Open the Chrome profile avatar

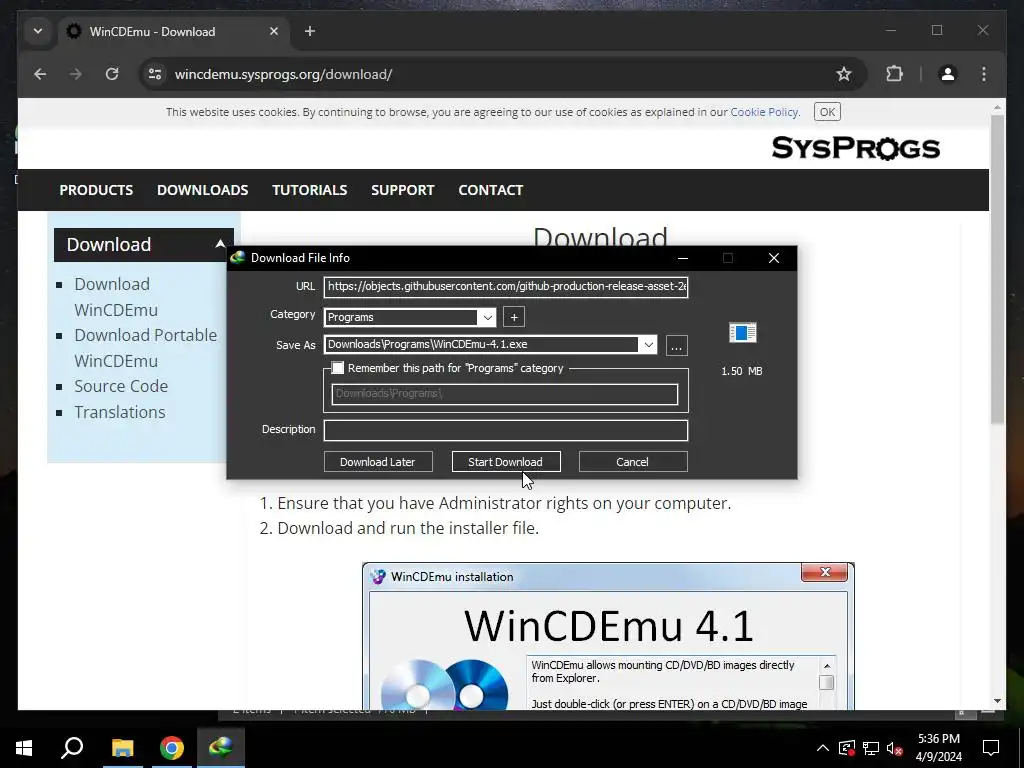coord(948,74)
